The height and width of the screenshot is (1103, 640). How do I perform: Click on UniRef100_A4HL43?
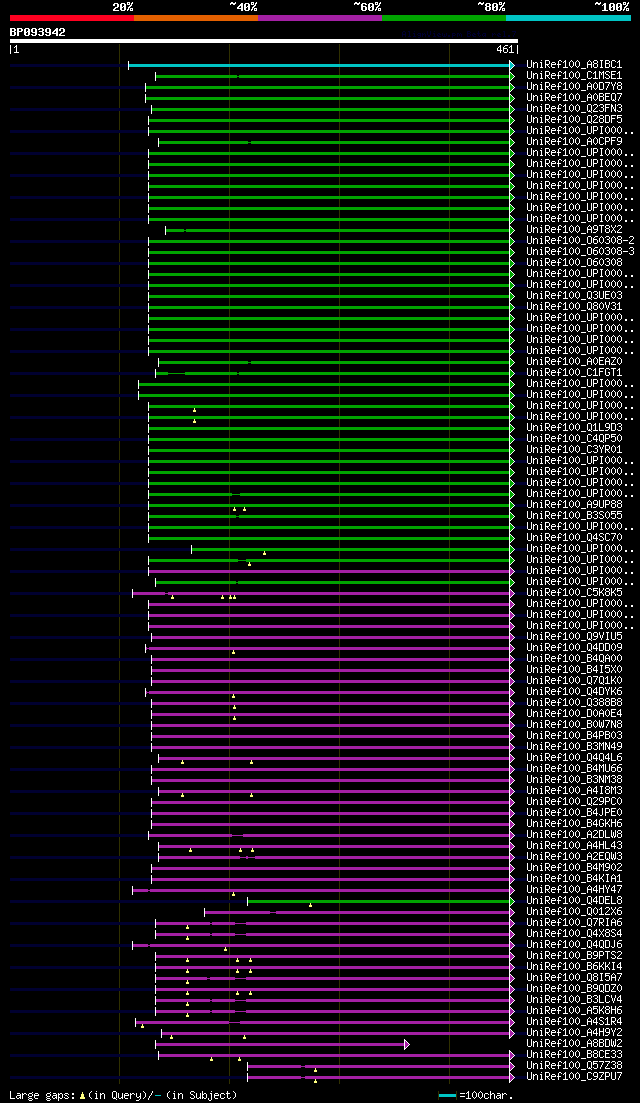[x=574, y=846]
